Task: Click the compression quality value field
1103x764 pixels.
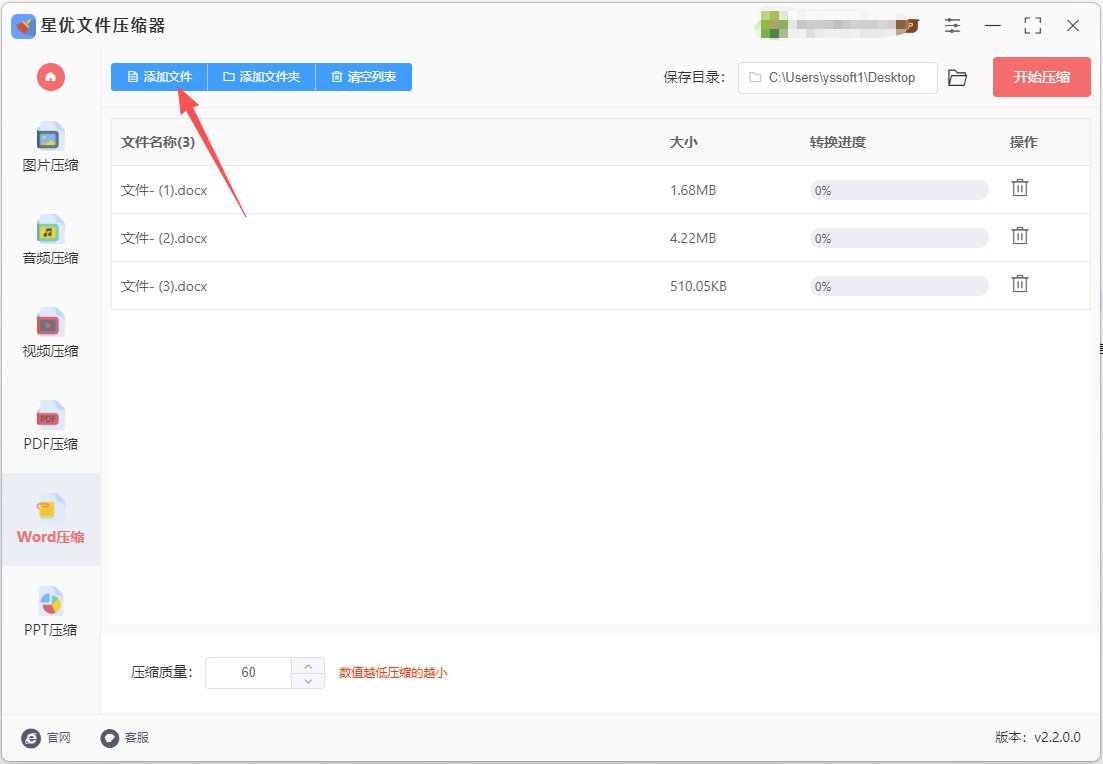Action: 248,673
